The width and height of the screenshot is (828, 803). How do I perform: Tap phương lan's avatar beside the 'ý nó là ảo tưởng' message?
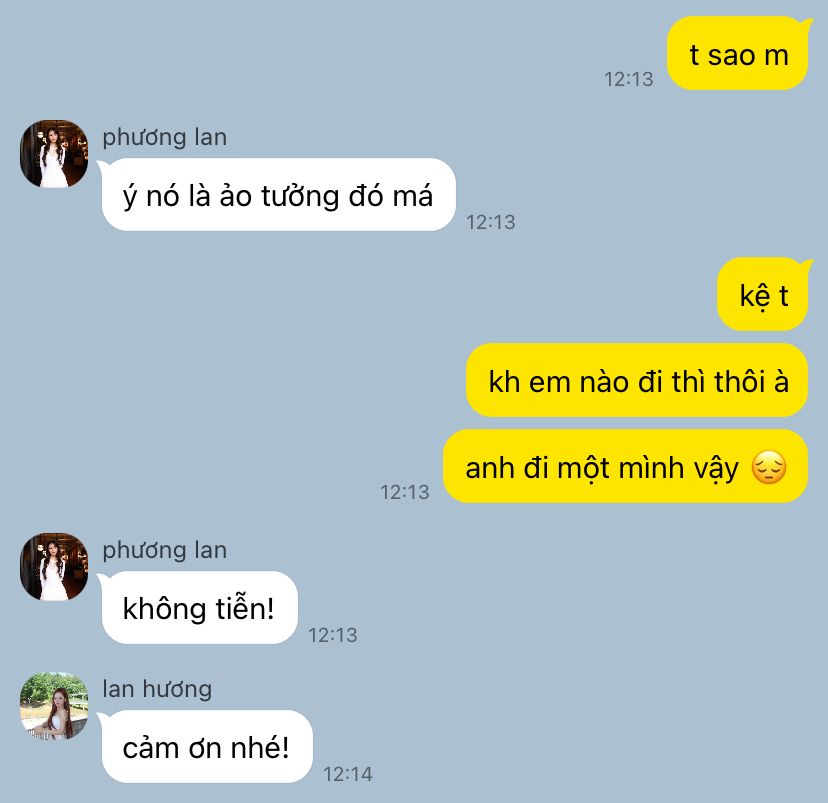[54, 154]
